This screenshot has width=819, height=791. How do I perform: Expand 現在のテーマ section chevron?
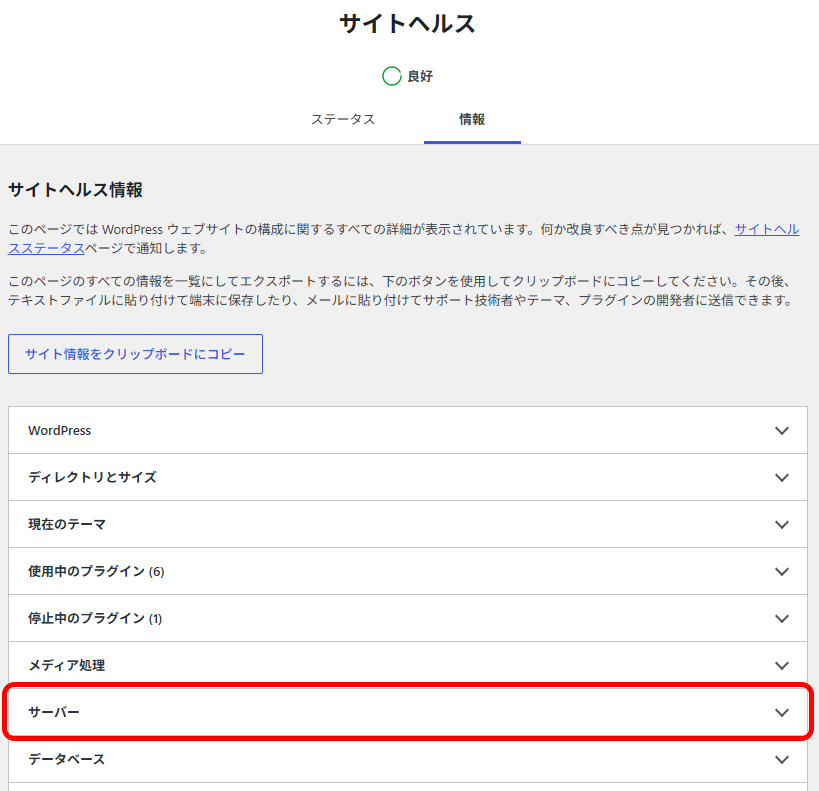point(782,525)
